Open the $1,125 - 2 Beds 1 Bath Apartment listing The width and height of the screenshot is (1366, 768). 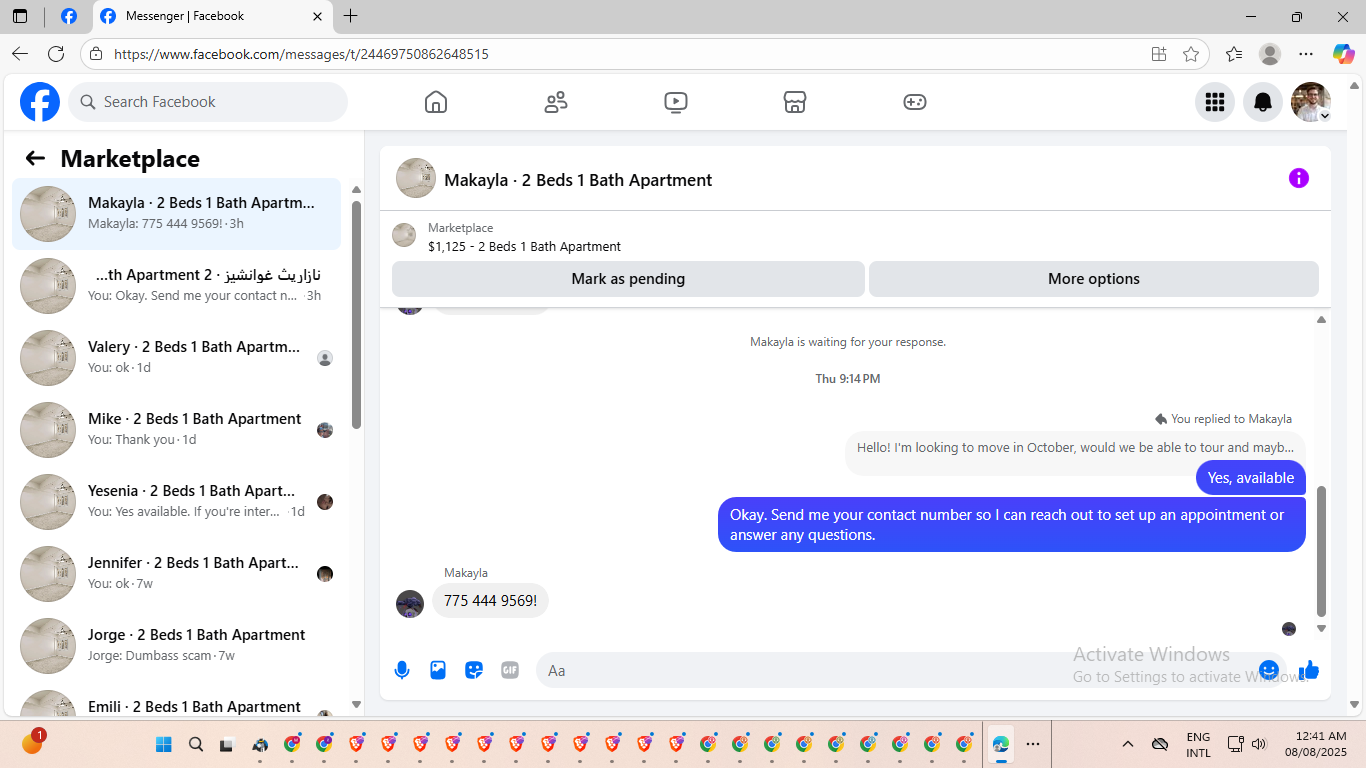pos(524,246)
